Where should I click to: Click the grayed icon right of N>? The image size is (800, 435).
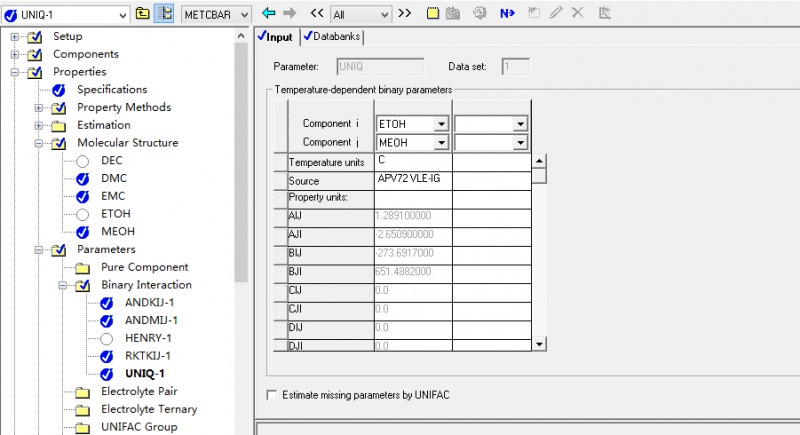click(534, 13)
